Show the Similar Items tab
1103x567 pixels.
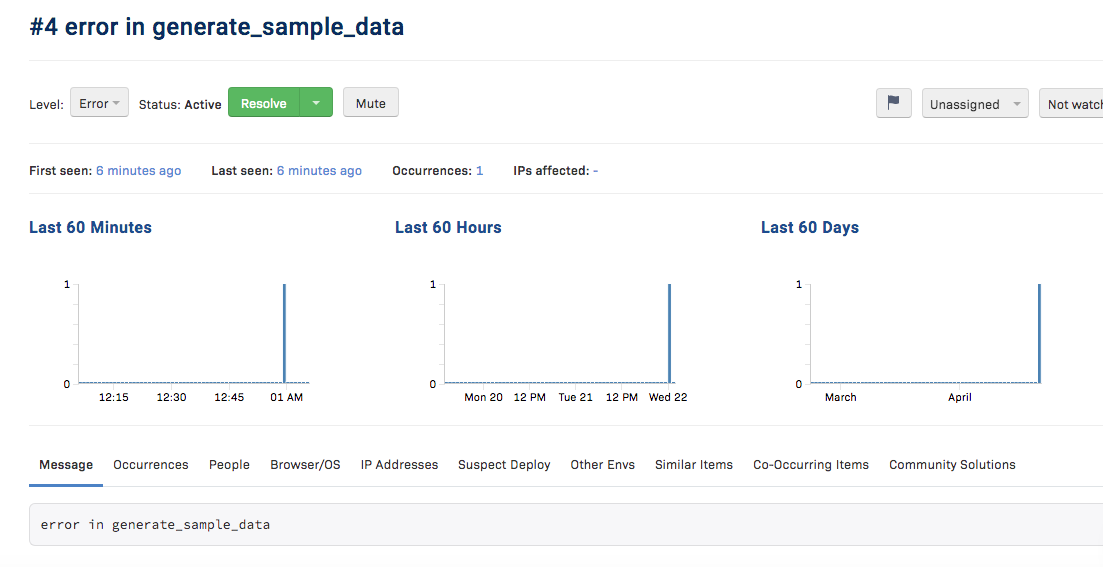693,465
